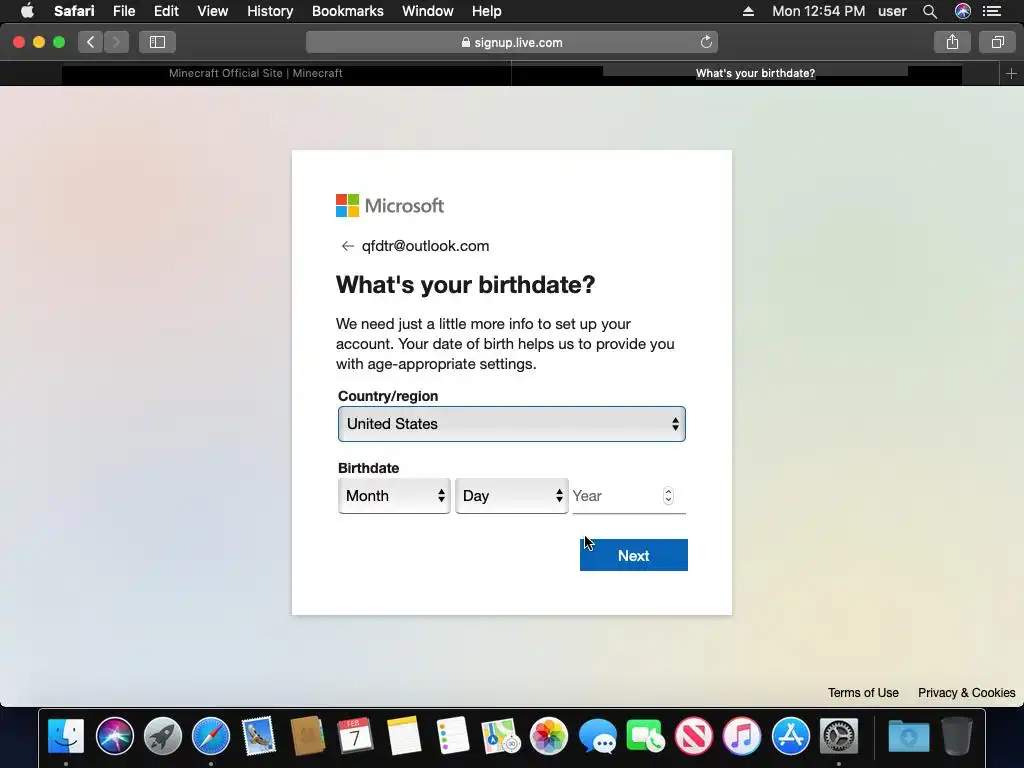
Task: Expand the Country/region United States dropdown
Action: click(511, 424)
